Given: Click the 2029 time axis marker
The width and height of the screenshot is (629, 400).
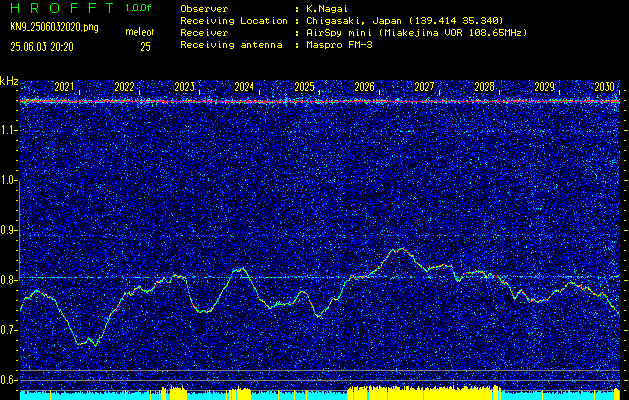Looking at the screenshot, I should (544, 87).
